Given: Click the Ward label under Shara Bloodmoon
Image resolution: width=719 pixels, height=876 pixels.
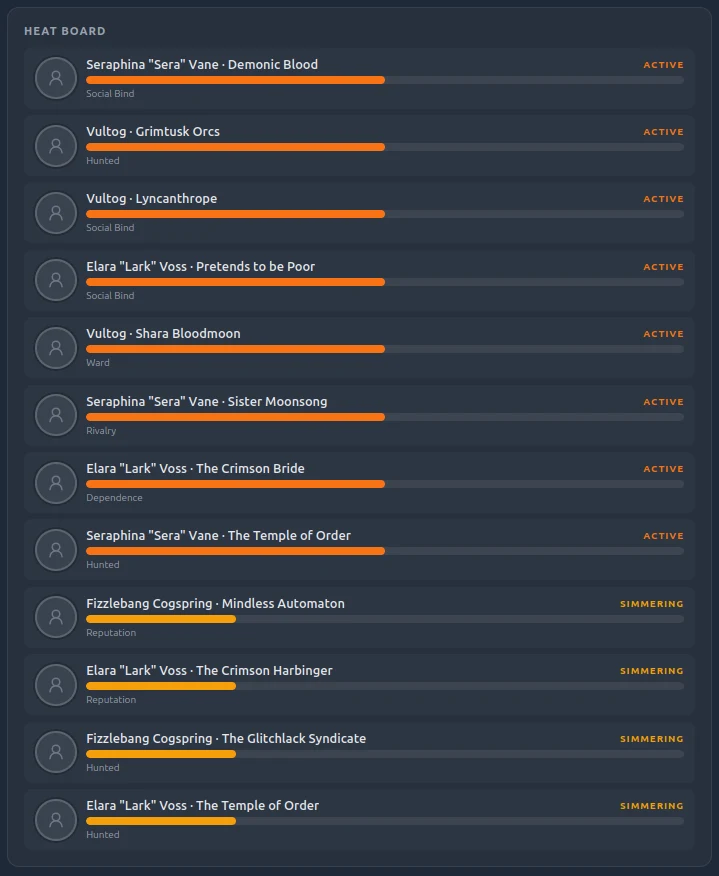Looking at the screenshot, I should point(98,363).
